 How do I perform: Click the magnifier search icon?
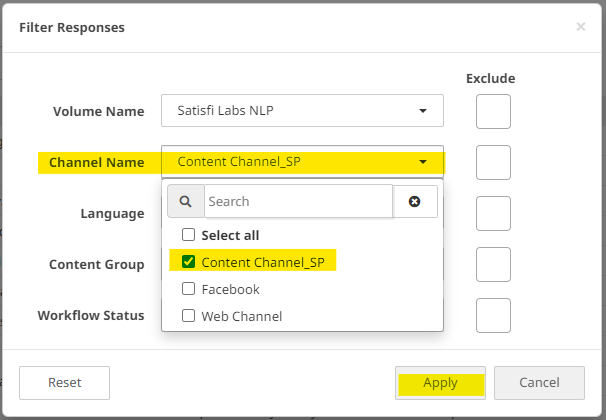[185, 201]
